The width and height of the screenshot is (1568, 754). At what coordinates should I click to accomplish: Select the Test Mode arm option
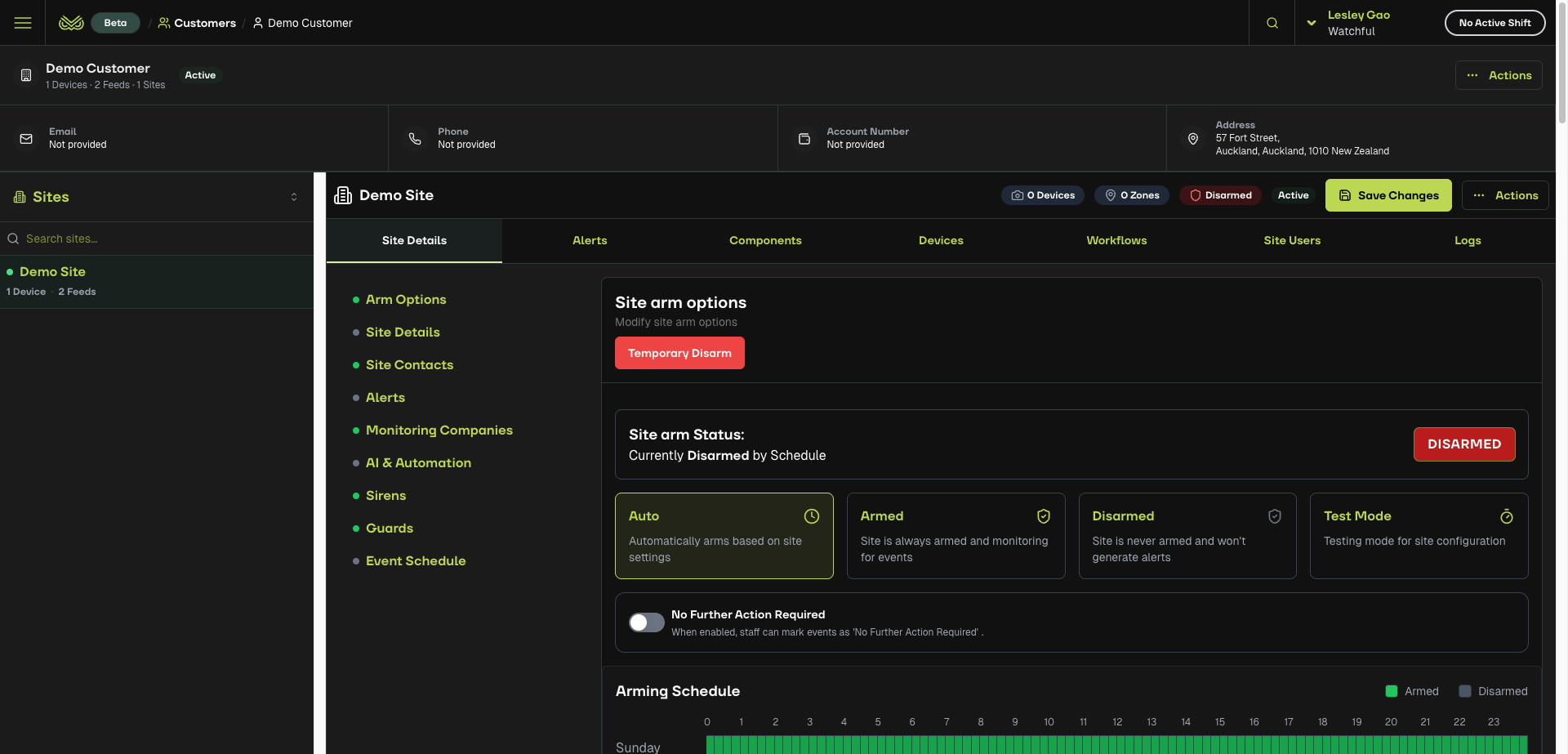1418,536
